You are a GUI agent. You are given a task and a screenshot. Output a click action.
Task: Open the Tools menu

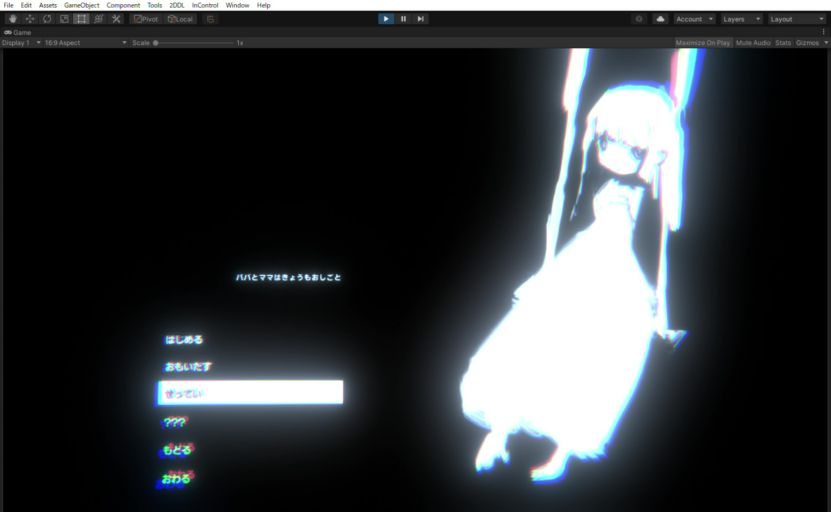pos(155,5)
